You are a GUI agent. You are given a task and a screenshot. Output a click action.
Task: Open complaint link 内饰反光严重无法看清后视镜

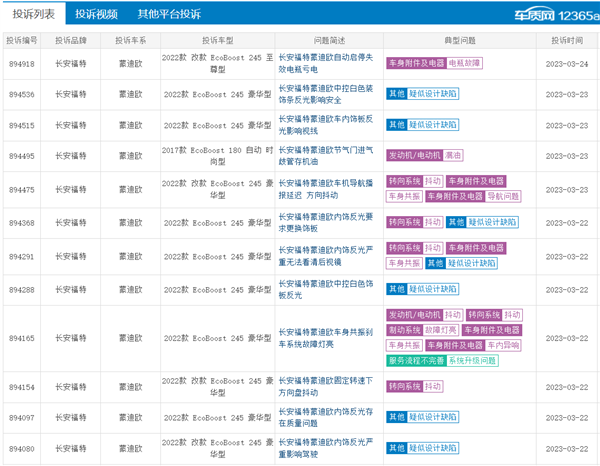[x=325, y=256]
